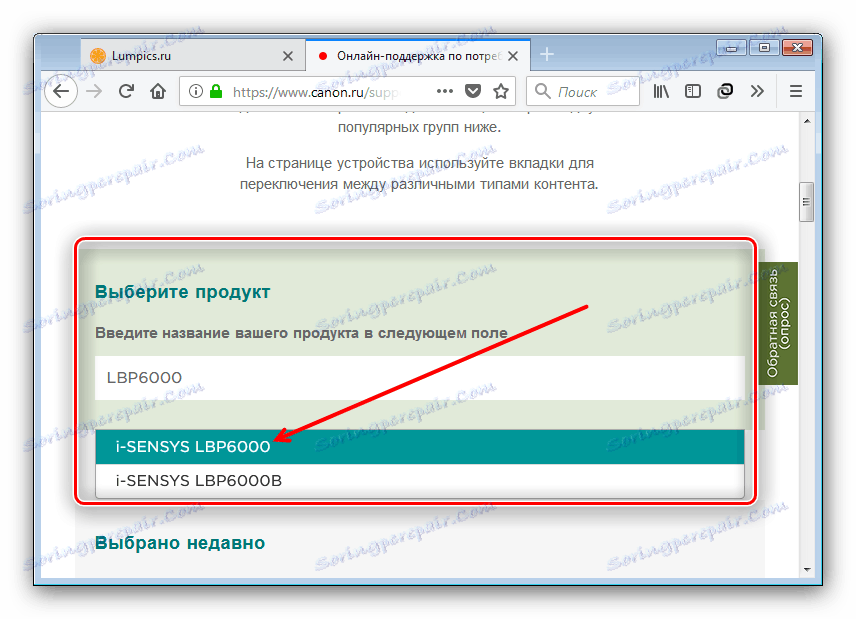
Task: Open page actions three-dots menu
Action: [x=445, y=91]
